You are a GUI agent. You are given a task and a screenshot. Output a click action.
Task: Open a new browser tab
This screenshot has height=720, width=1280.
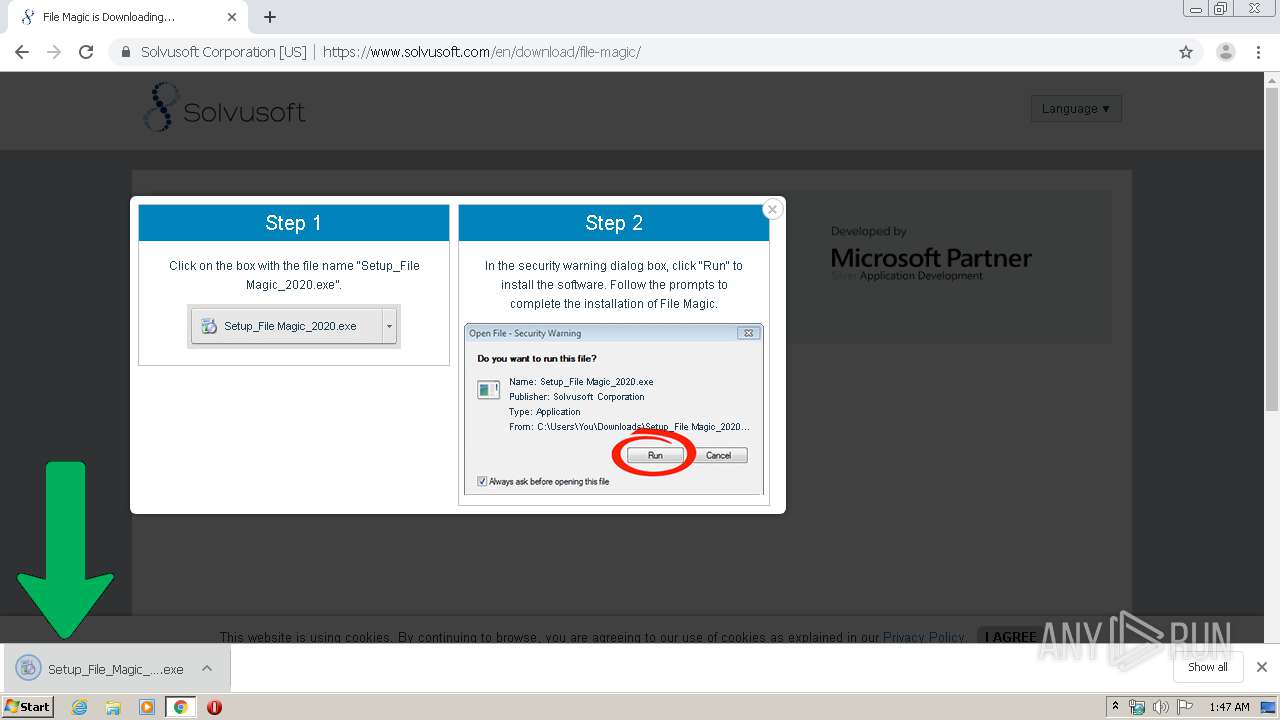coord(270,17)
